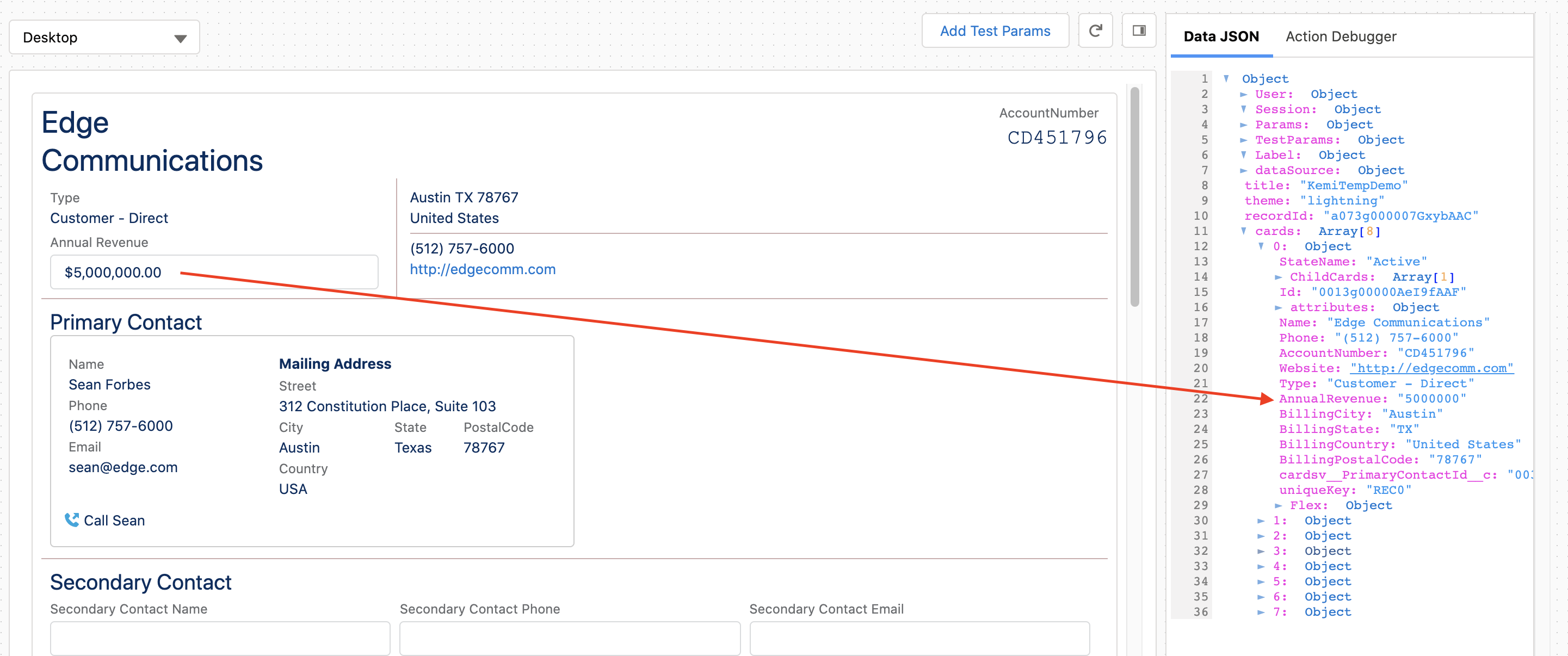Click the StateName "Active" JSON line

(x=1353, y=262)
